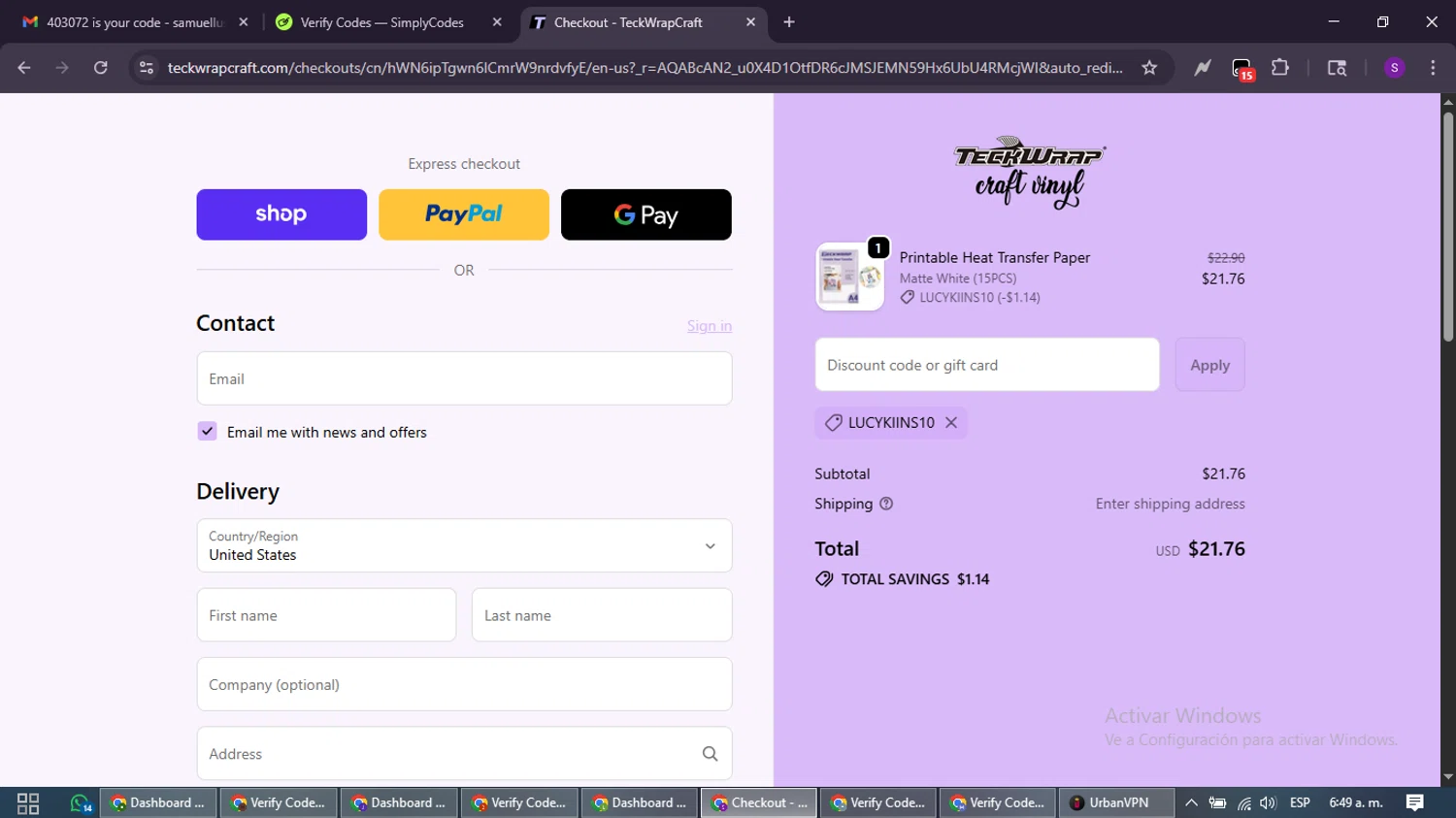Remove the LUCYKIINS10 discount code
Viewport: 1456px width, 818px height.
[951, 422]
